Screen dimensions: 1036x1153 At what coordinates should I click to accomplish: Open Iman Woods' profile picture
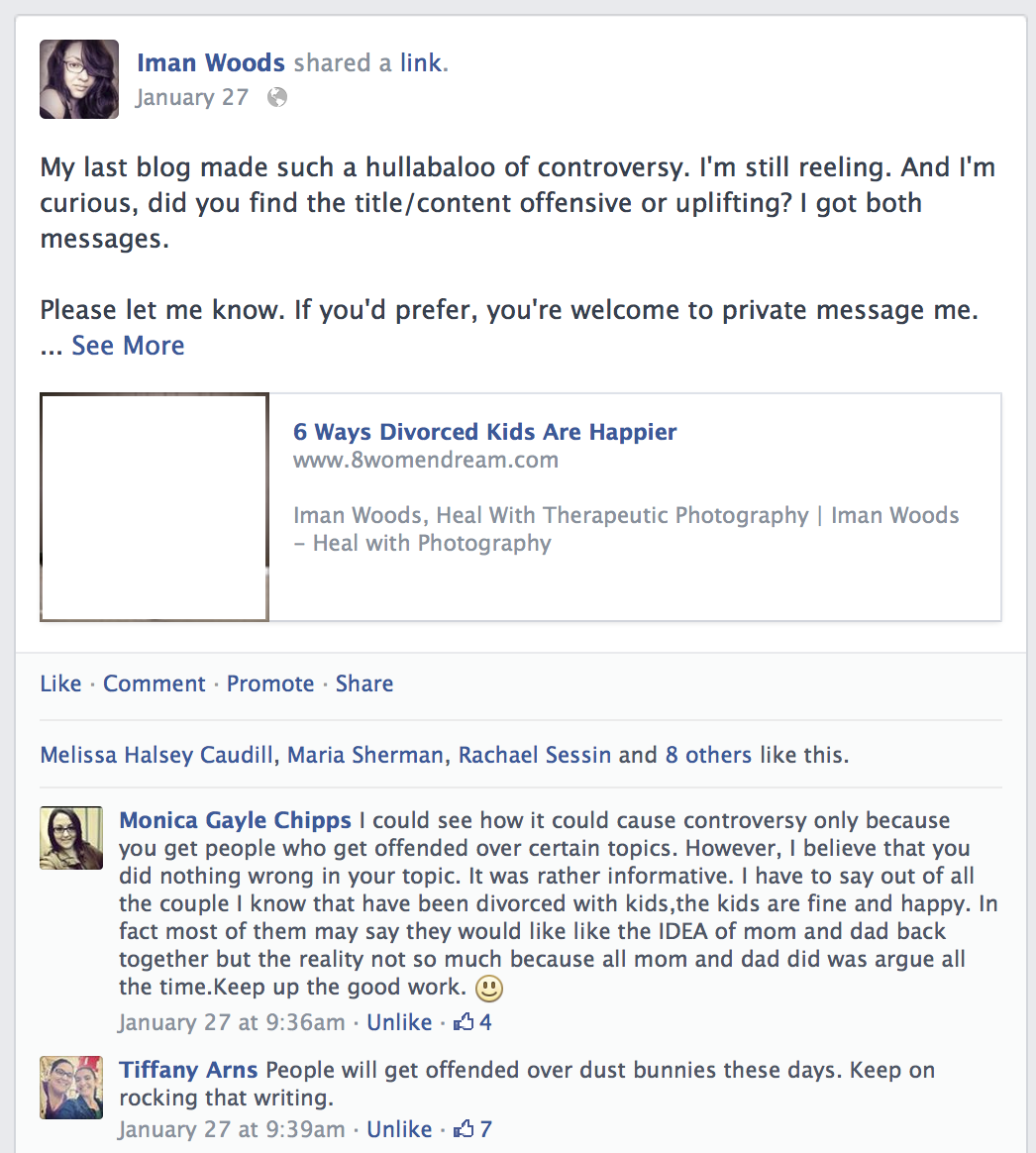click(79, 79)
